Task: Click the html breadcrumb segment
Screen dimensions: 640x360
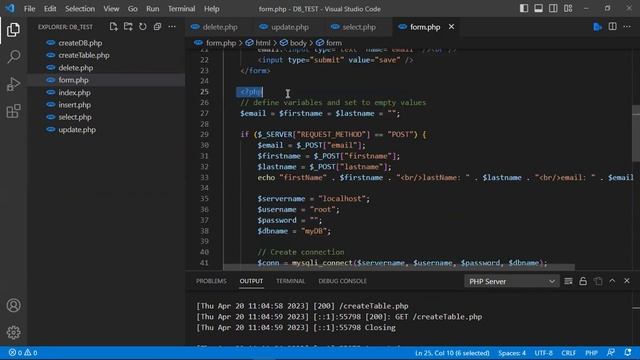Action: [258, 43]
